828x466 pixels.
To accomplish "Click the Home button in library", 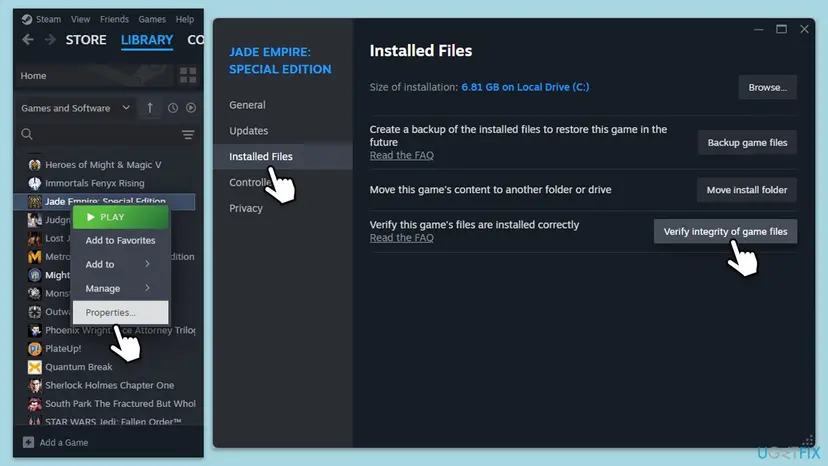I will [x=94, y=76].
